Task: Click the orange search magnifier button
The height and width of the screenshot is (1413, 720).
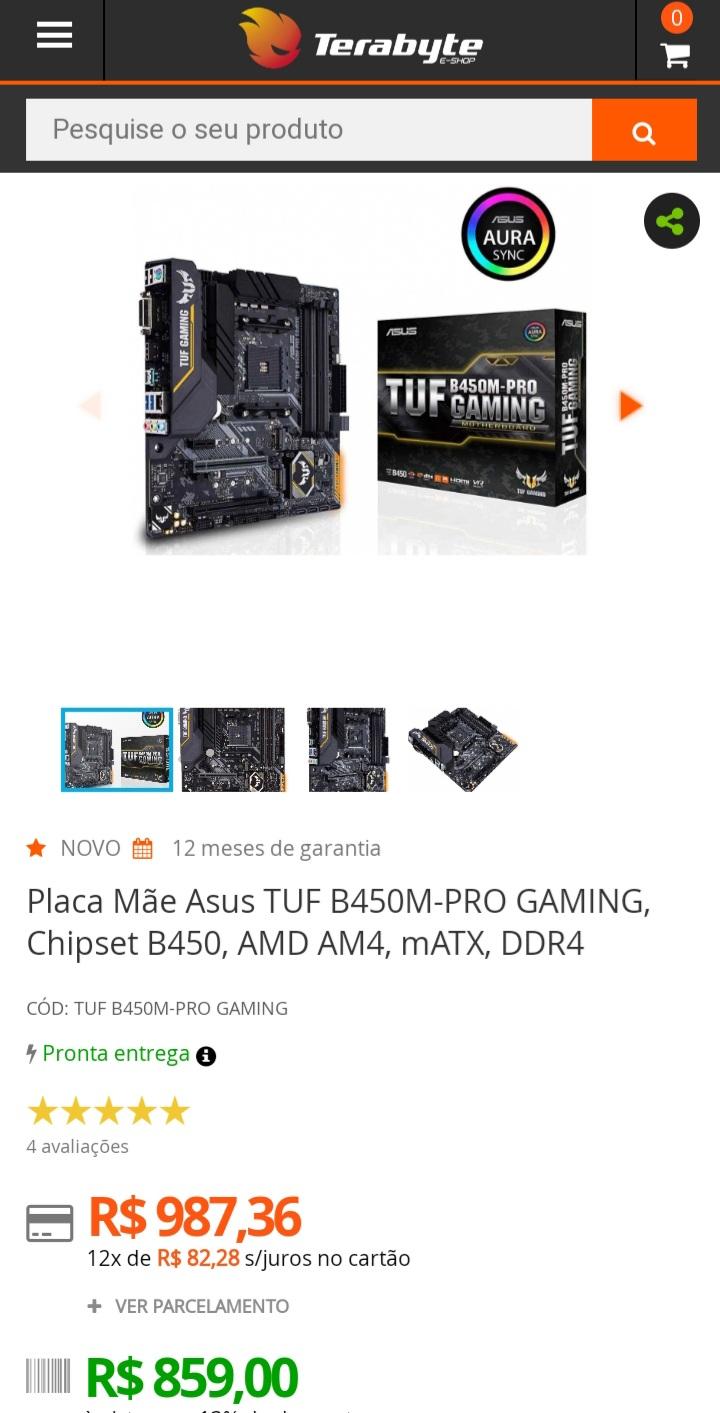Action: pos(644,130)
